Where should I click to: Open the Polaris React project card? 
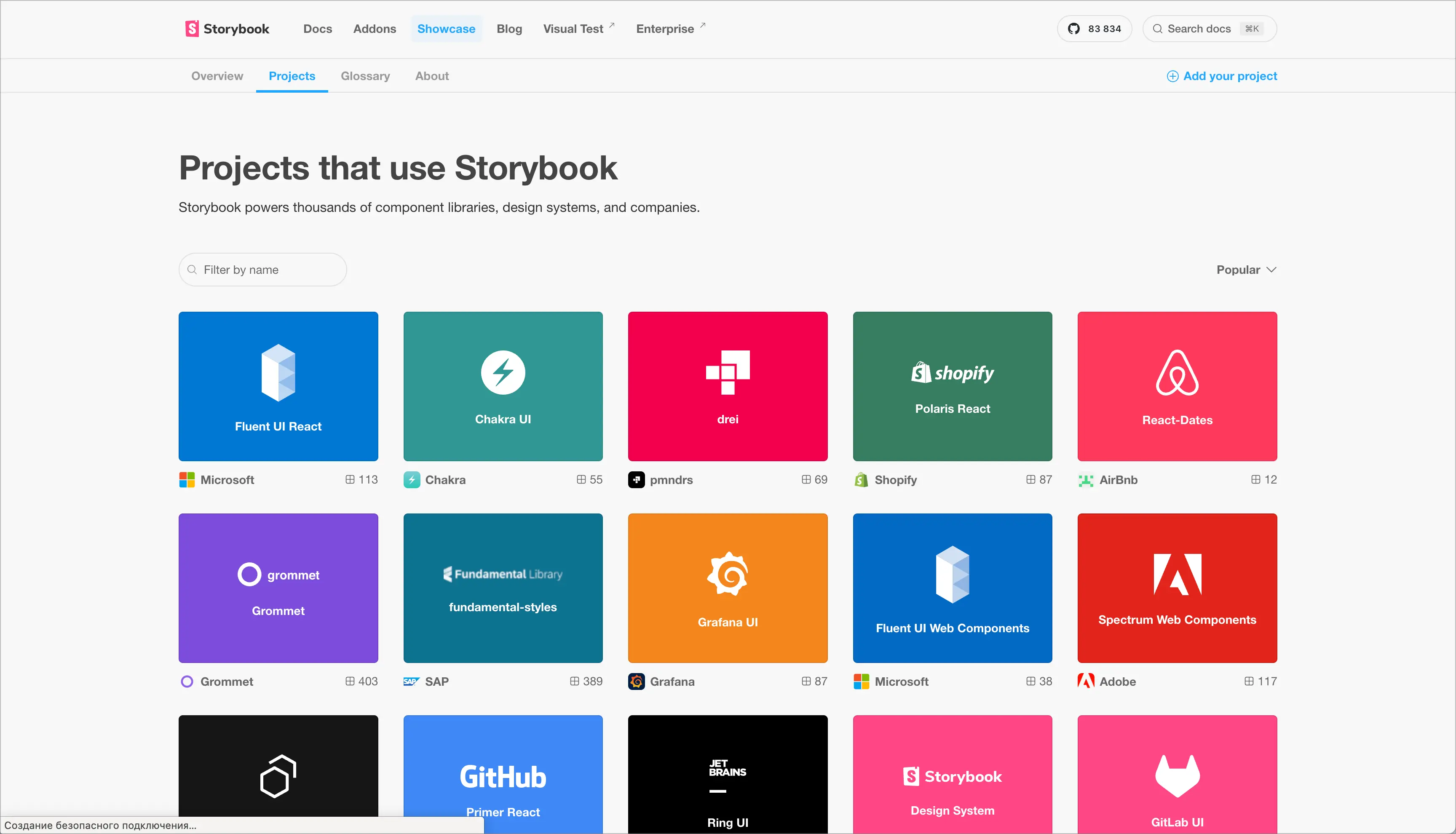(953, 387)
